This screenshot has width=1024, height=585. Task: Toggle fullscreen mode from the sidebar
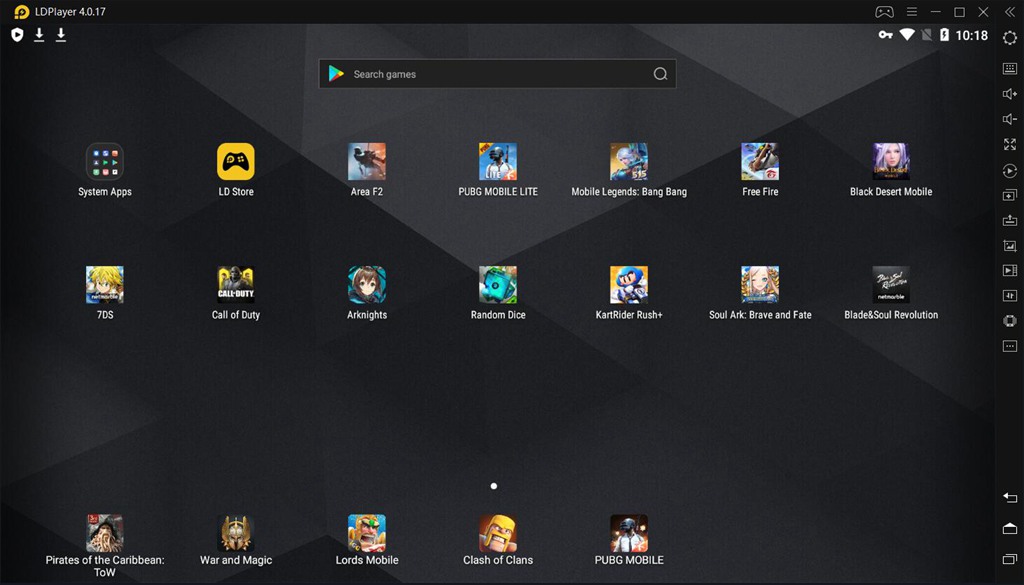pyautogui.click(x=1010, y=144)
